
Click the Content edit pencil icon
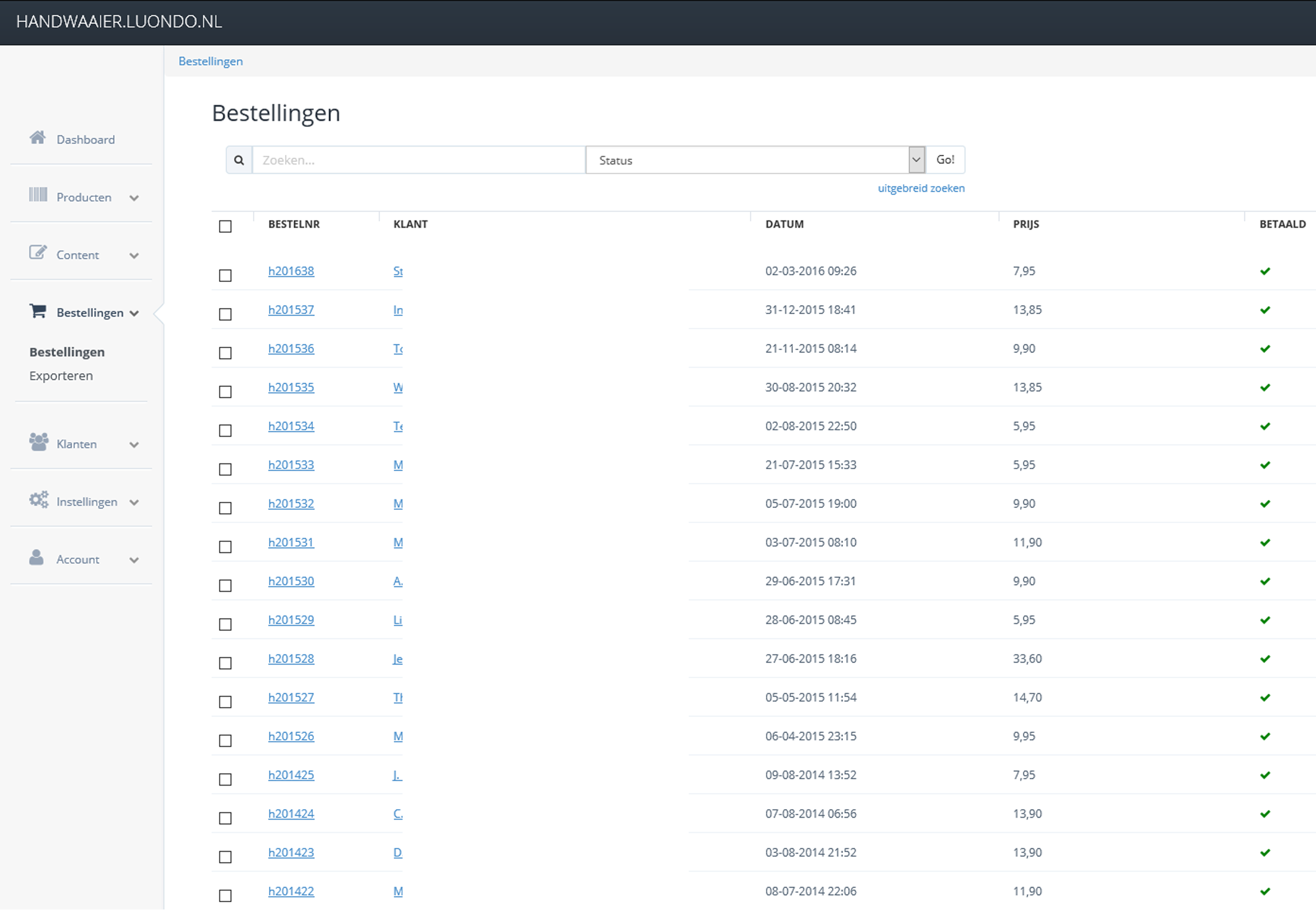coord(38,252)
